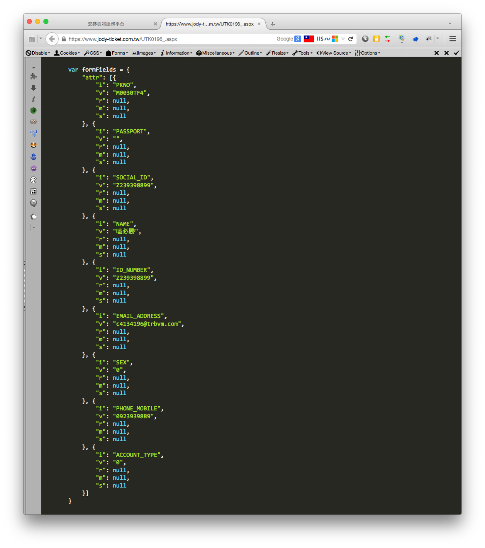Click the top collapse arrow of vertical sidebar

click(x=34, y=67)
